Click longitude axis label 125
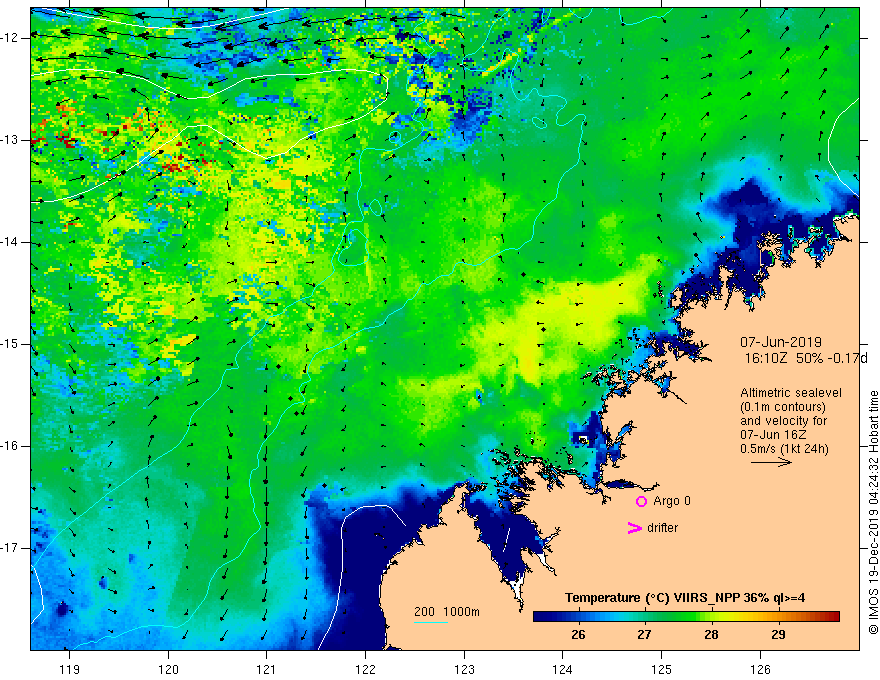This screenshot has height=680, width=880. (661, 669)
